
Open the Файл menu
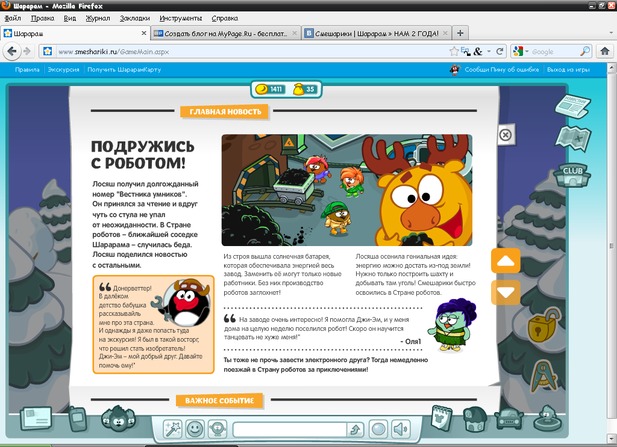click(13, 18)
